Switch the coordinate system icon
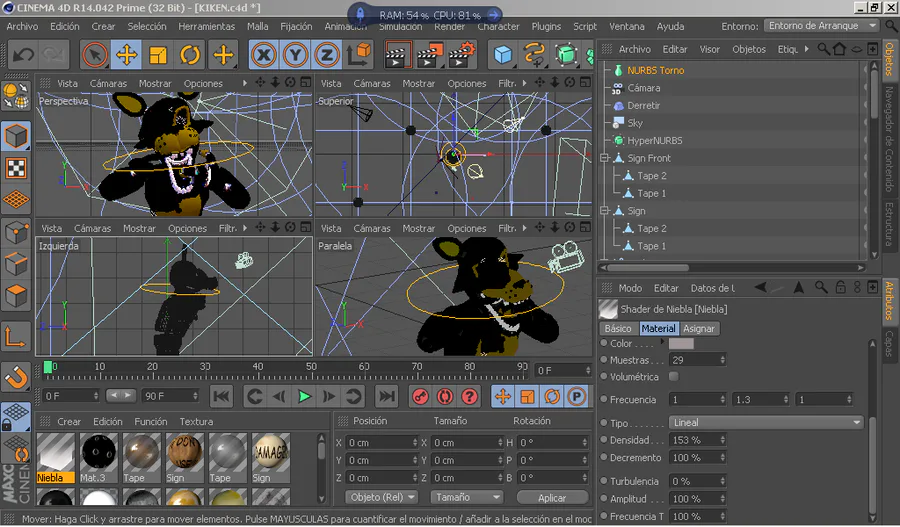Image resolution: width=900 pixels, height=527 pixels. [x=360, y=55]
